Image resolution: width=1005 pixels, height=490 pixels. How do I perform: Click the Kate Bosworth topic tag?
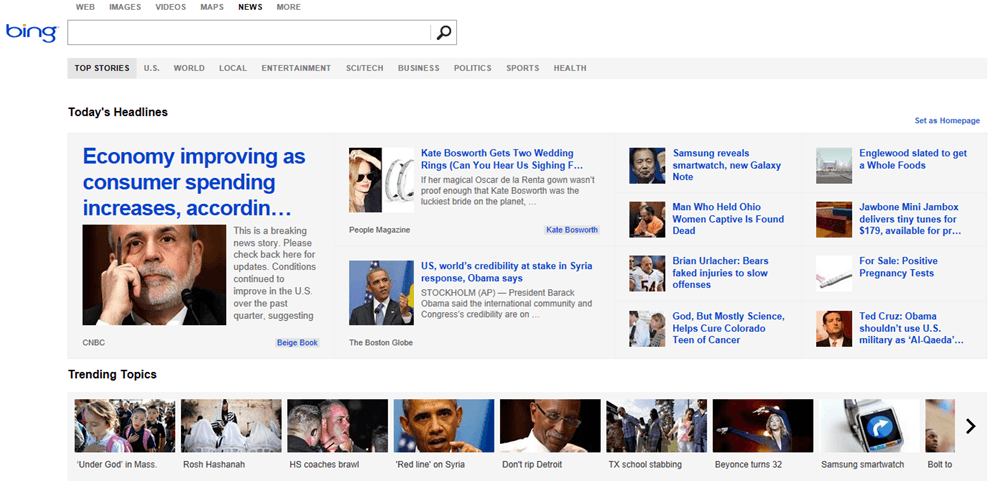(x=572, y=230)
